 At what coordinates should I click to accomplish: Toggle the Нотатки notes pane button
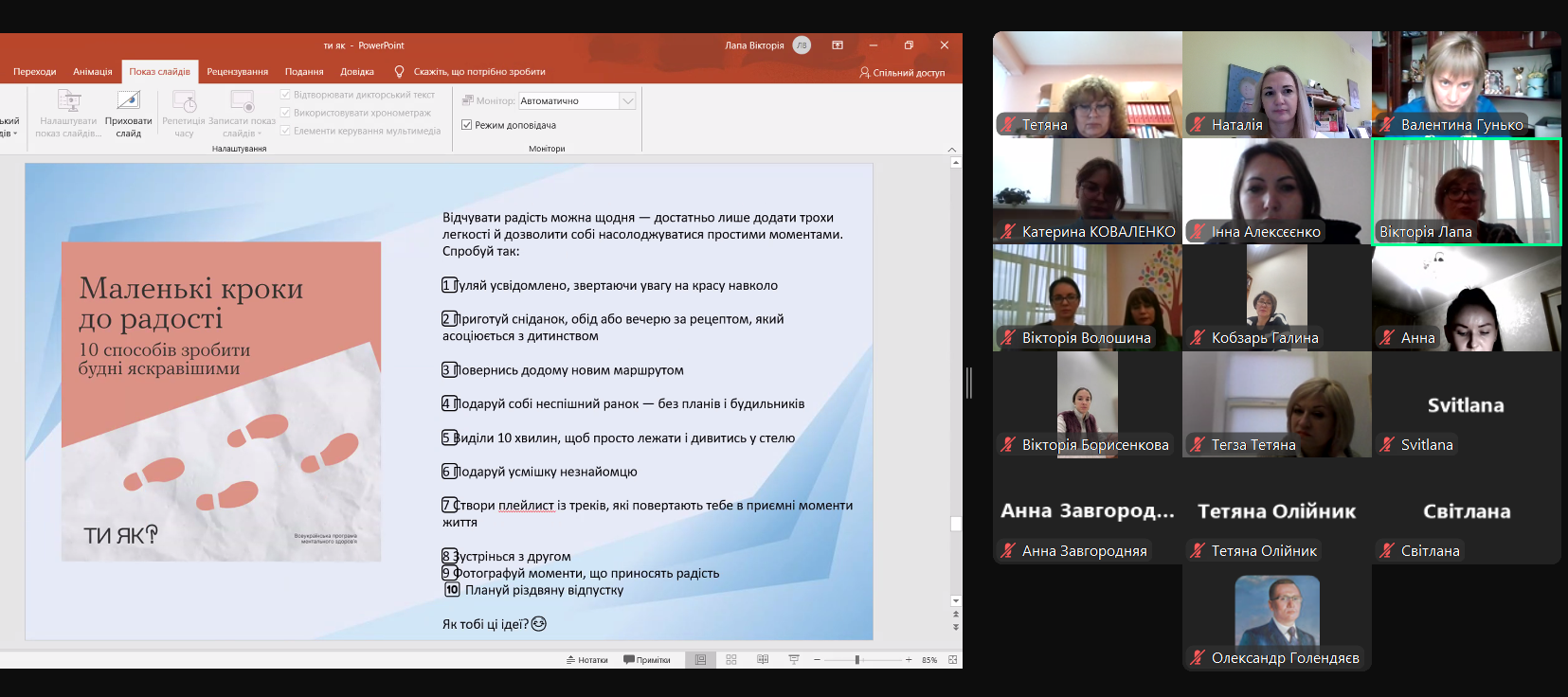point(587,660)
